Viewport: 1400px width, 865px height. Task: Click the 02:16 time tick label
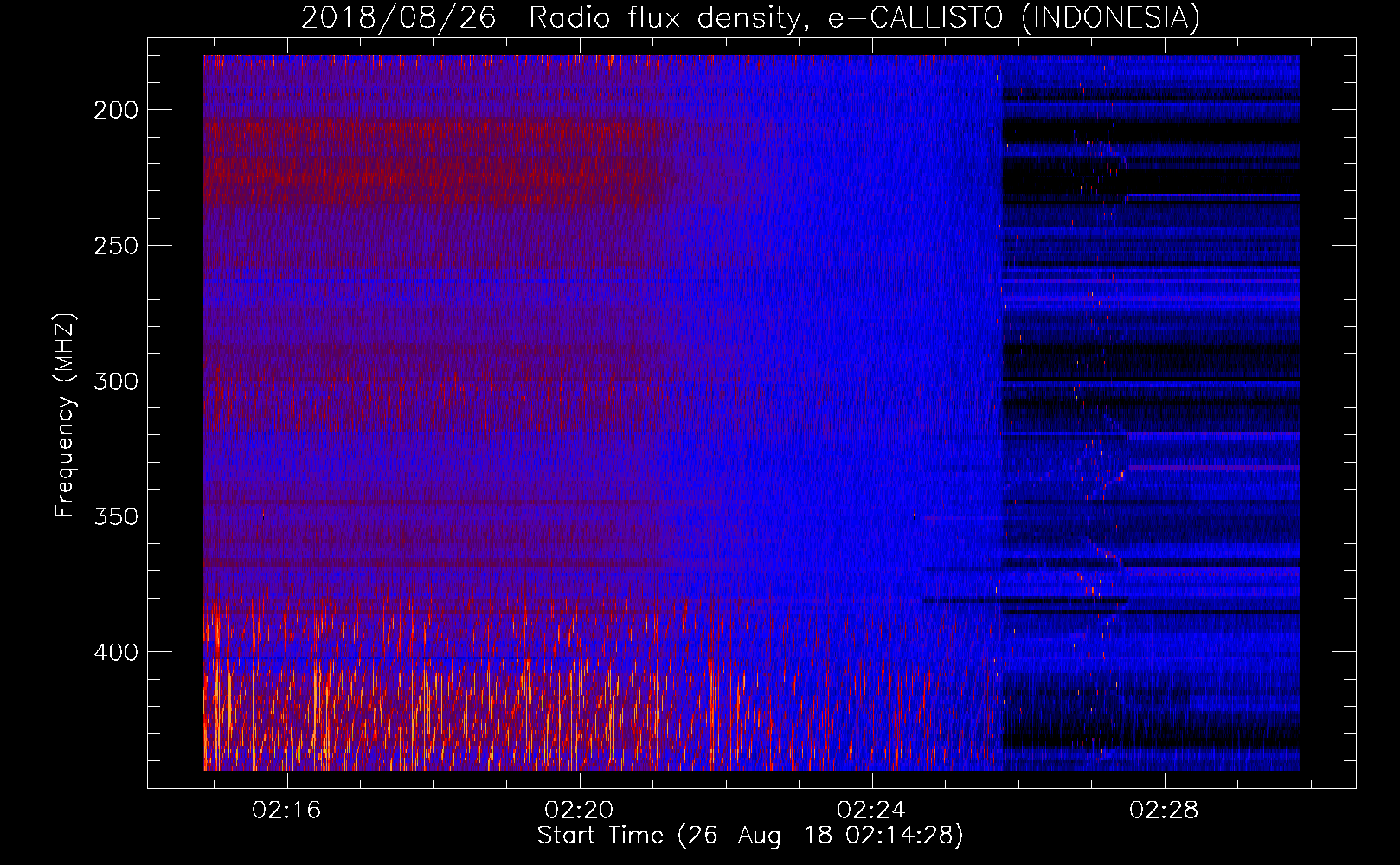(x=286, y=810)
